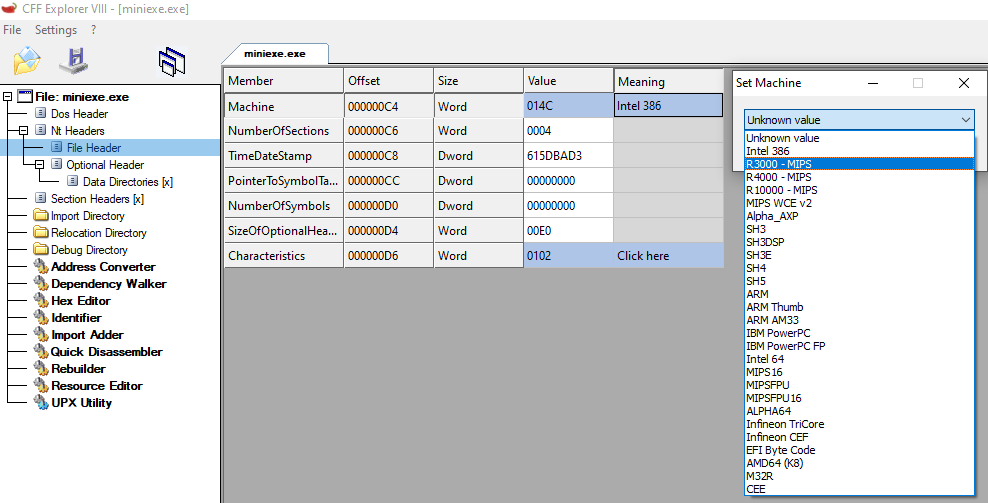Open the Quick Disassembler tool
The width and height of the screenshot is (988, 503).
[x=106, y=352]
